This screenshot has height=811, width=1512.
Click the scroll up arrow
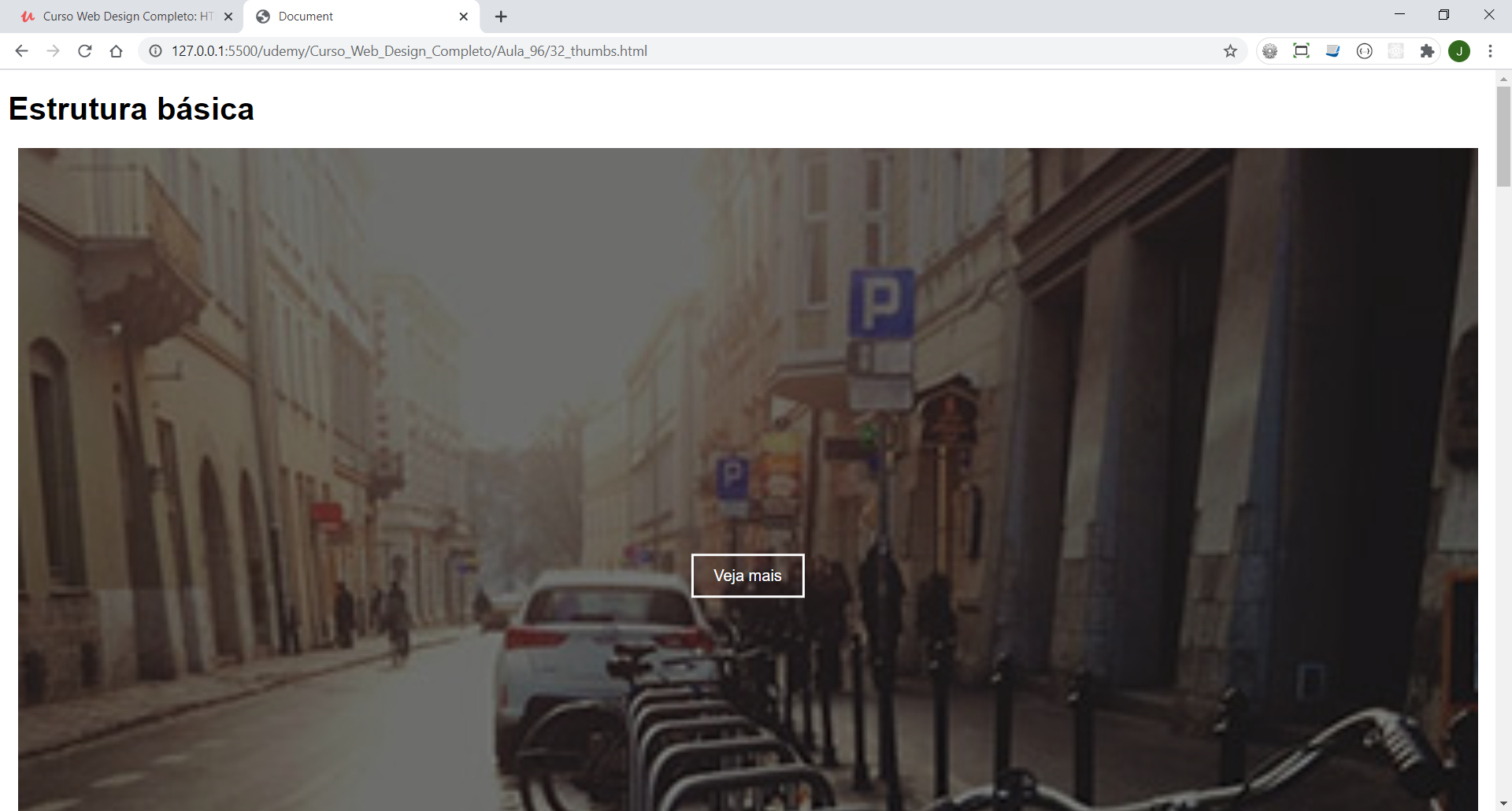point(1503,78)
